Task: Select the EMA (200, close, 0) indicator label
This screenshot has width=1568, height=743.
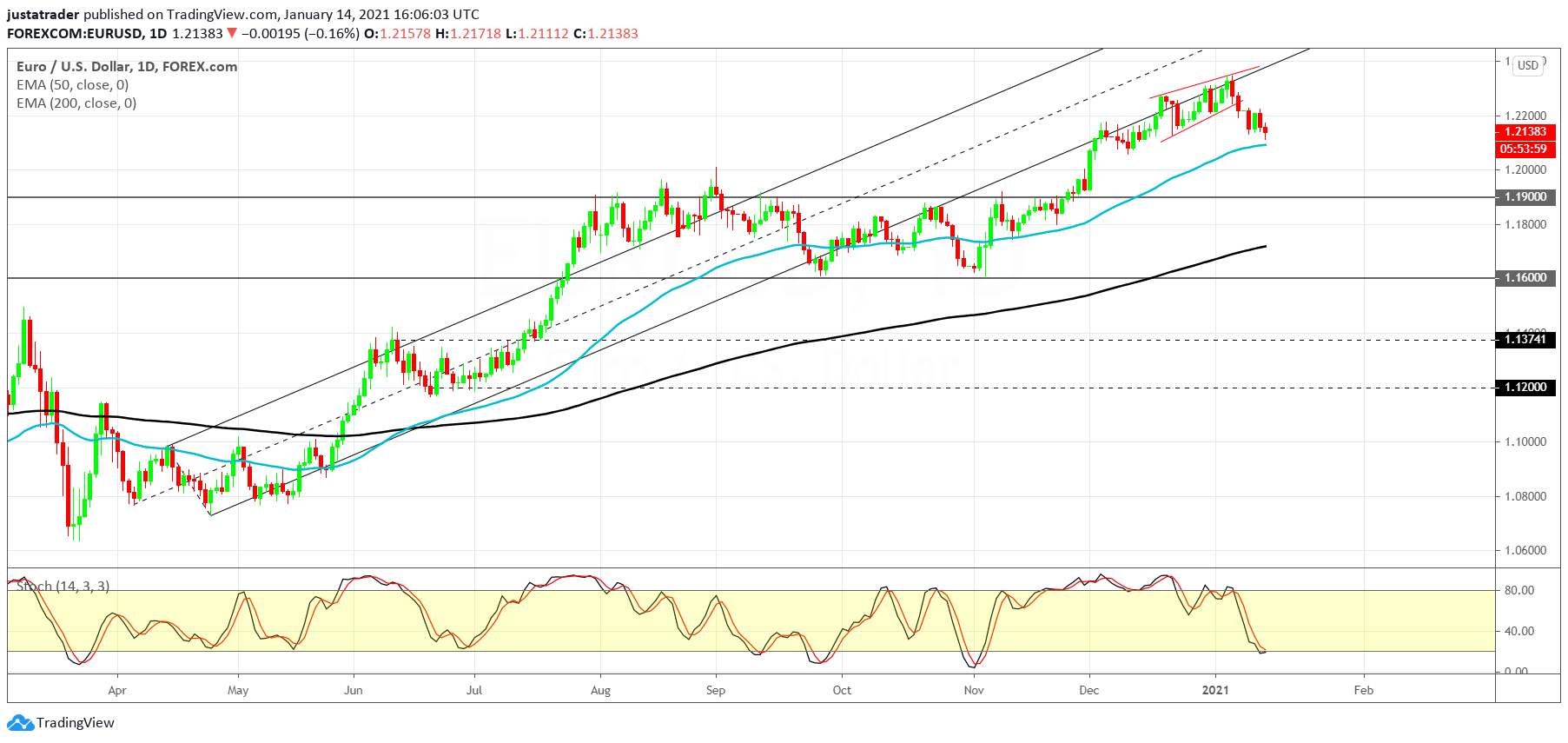Action: click(76, 103)
